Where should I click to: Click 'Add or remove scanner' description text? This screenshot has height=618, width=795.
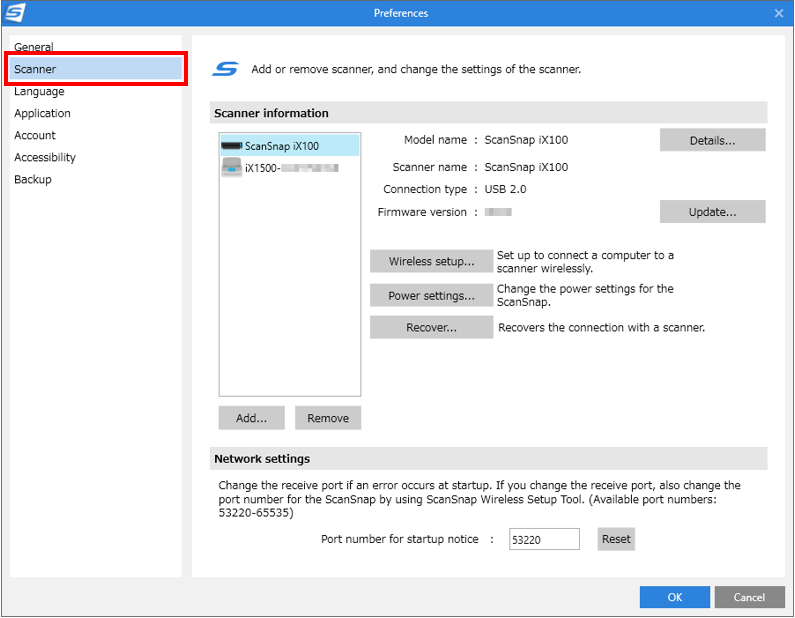click(416, 69)
